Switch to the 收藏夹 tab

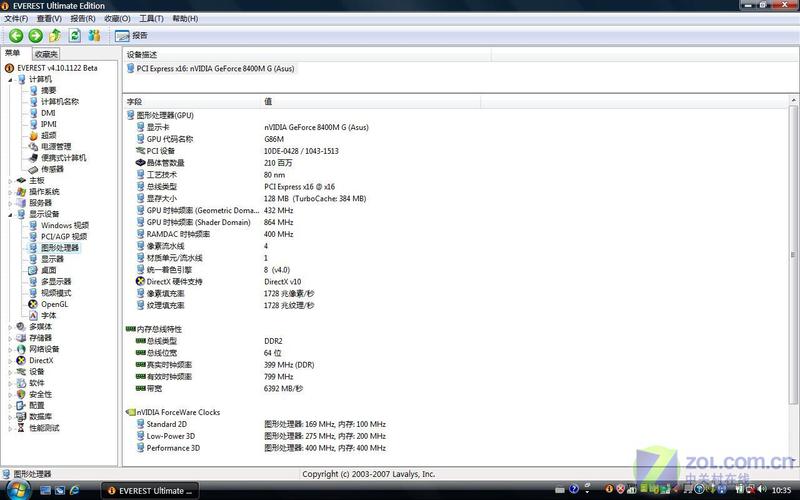click(46, 54)
